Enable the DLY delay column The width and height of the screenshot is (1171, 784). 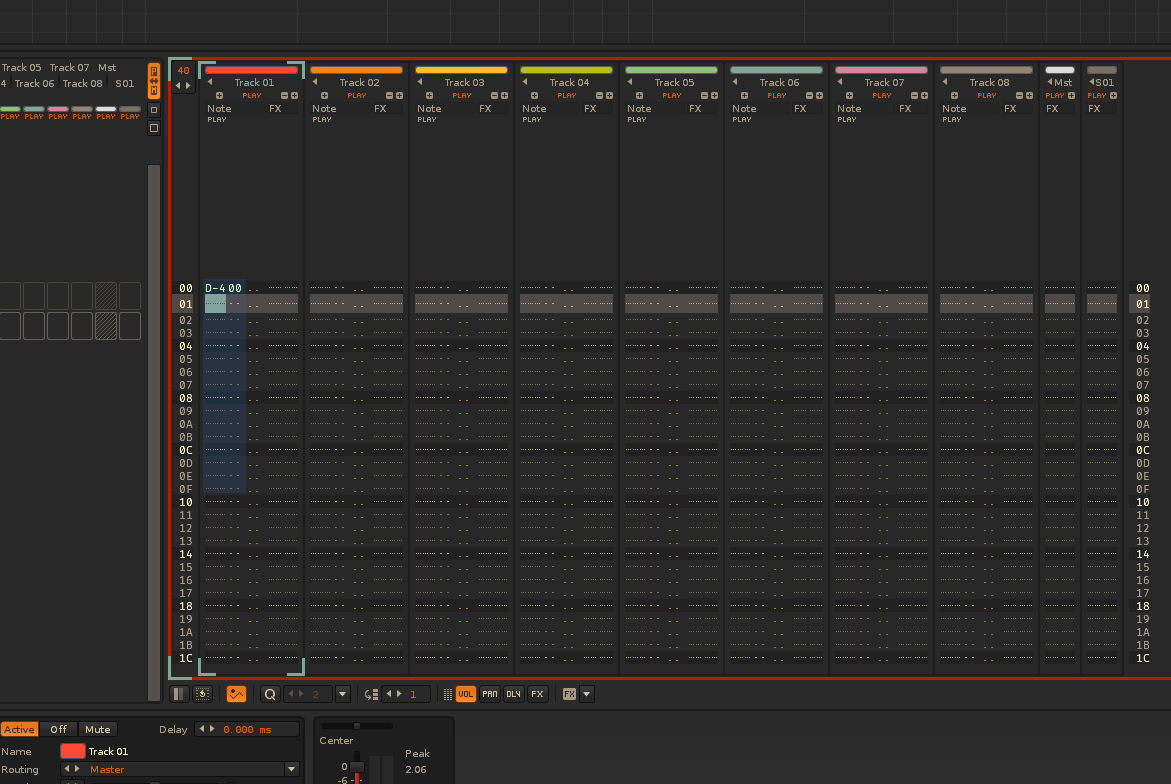point(513,694)
